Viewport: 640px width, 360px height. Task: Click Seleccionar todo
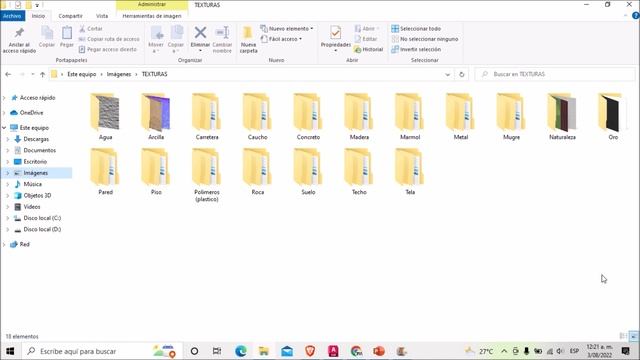(416, 29)
